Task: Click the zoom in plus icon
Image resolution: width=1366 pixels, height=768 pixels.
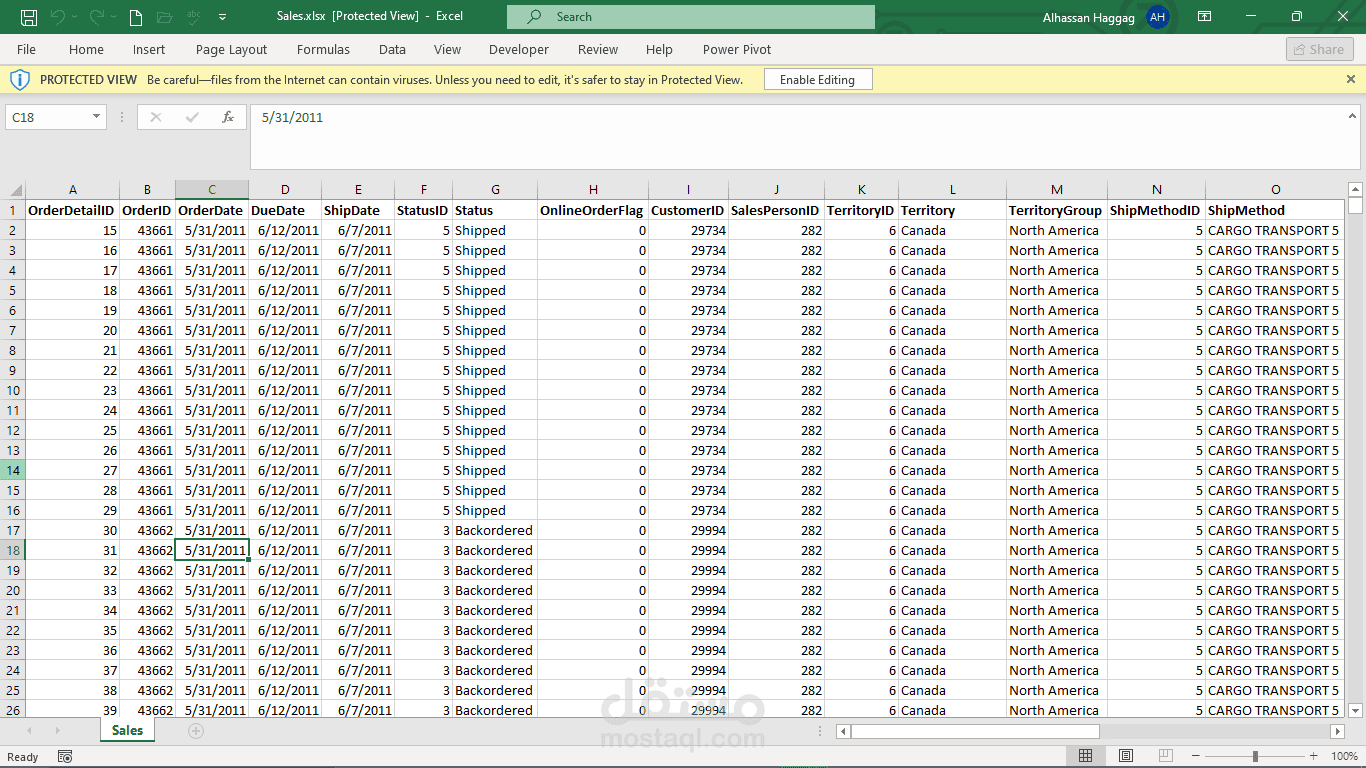Action: [1314, 756]
